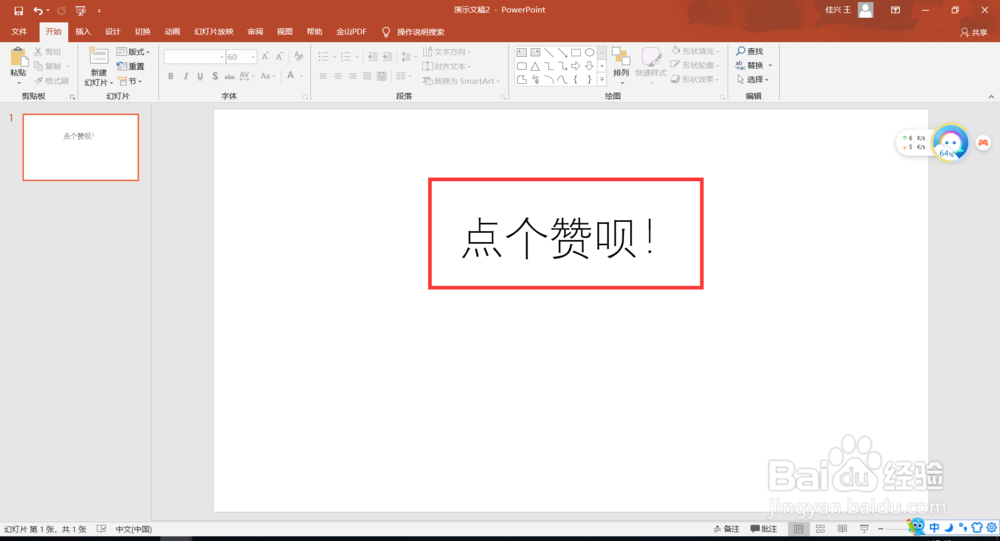Toggle Underline formatting
Screen dimensions: 1000x541
pyautogui.click(x=200, y=76)
